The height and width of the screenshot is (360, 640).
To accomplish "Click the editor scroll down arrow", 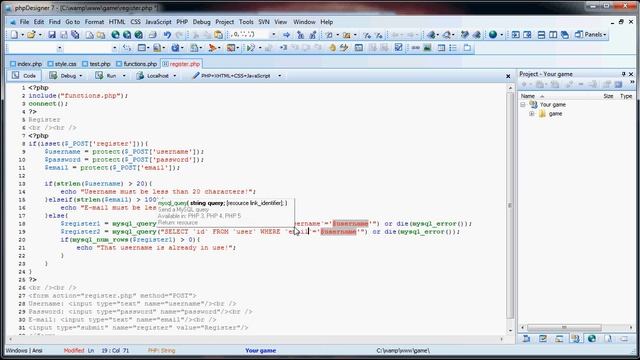I will [510, 330].
